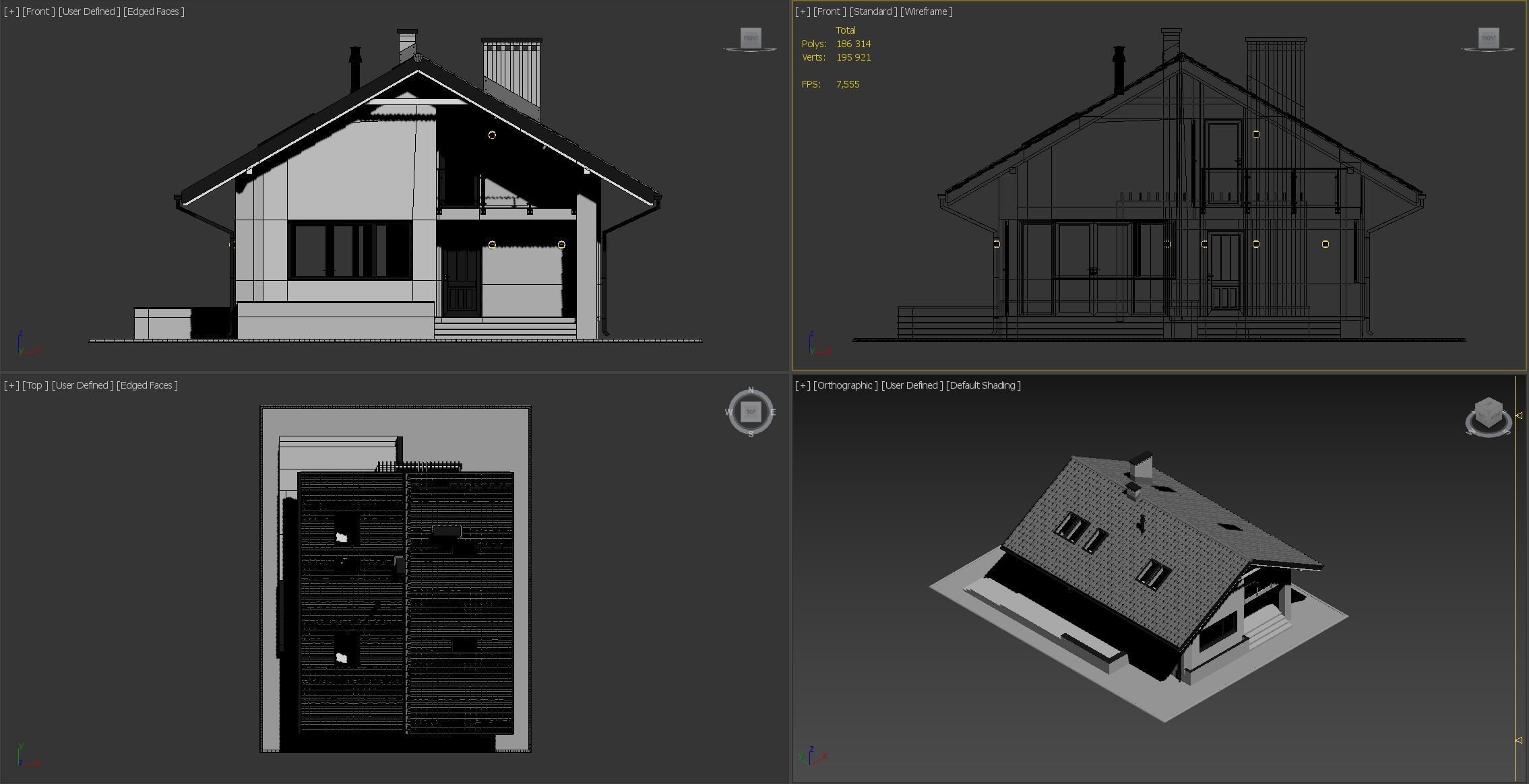
Task: Click the N compass letter in Top viewport
Action: click(x=751, y=391)
